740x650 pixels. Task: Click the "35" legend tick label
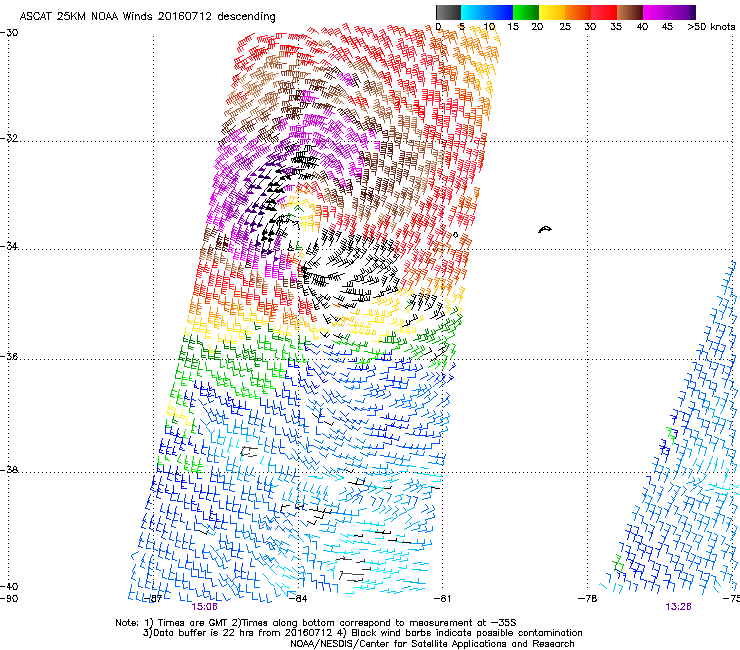coord(616,27)
